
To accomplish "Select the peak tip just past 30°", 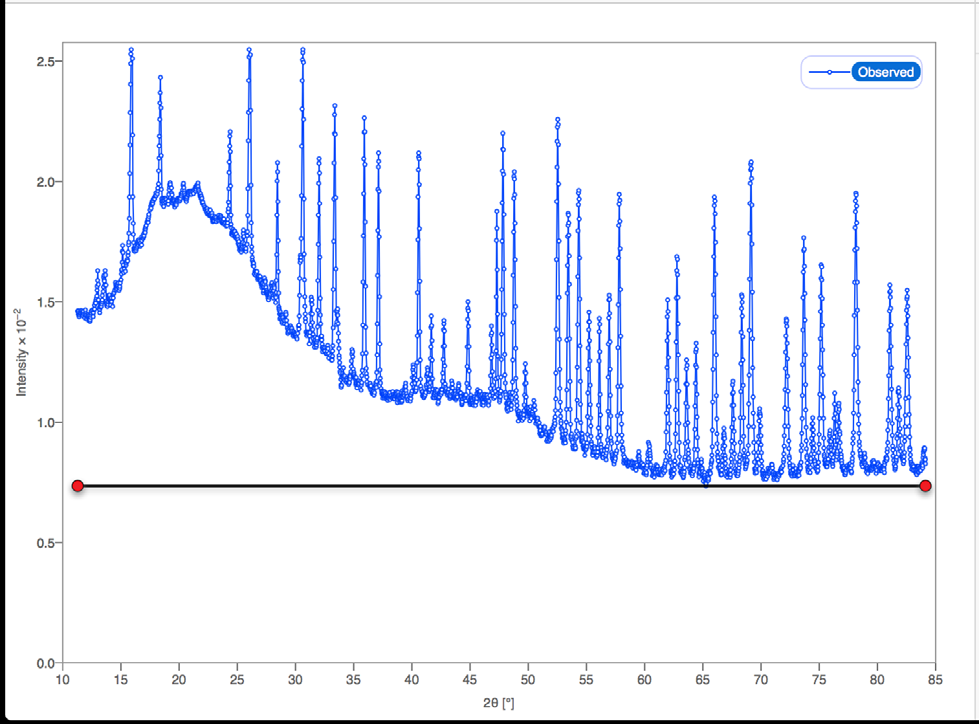I will click(x=302, y=50).
